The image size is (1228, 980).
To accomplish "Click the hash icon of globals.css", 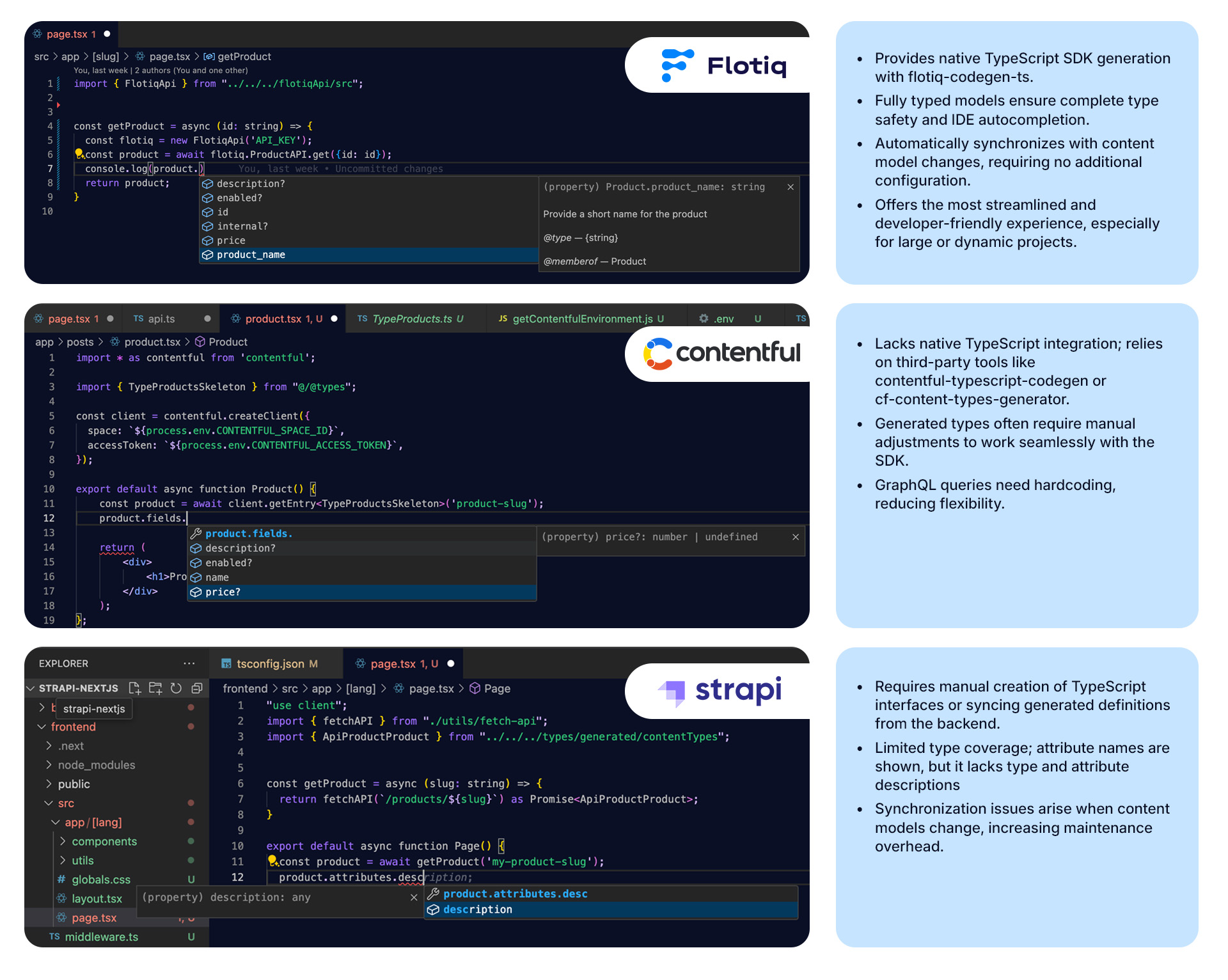I will tap(61, 880).
